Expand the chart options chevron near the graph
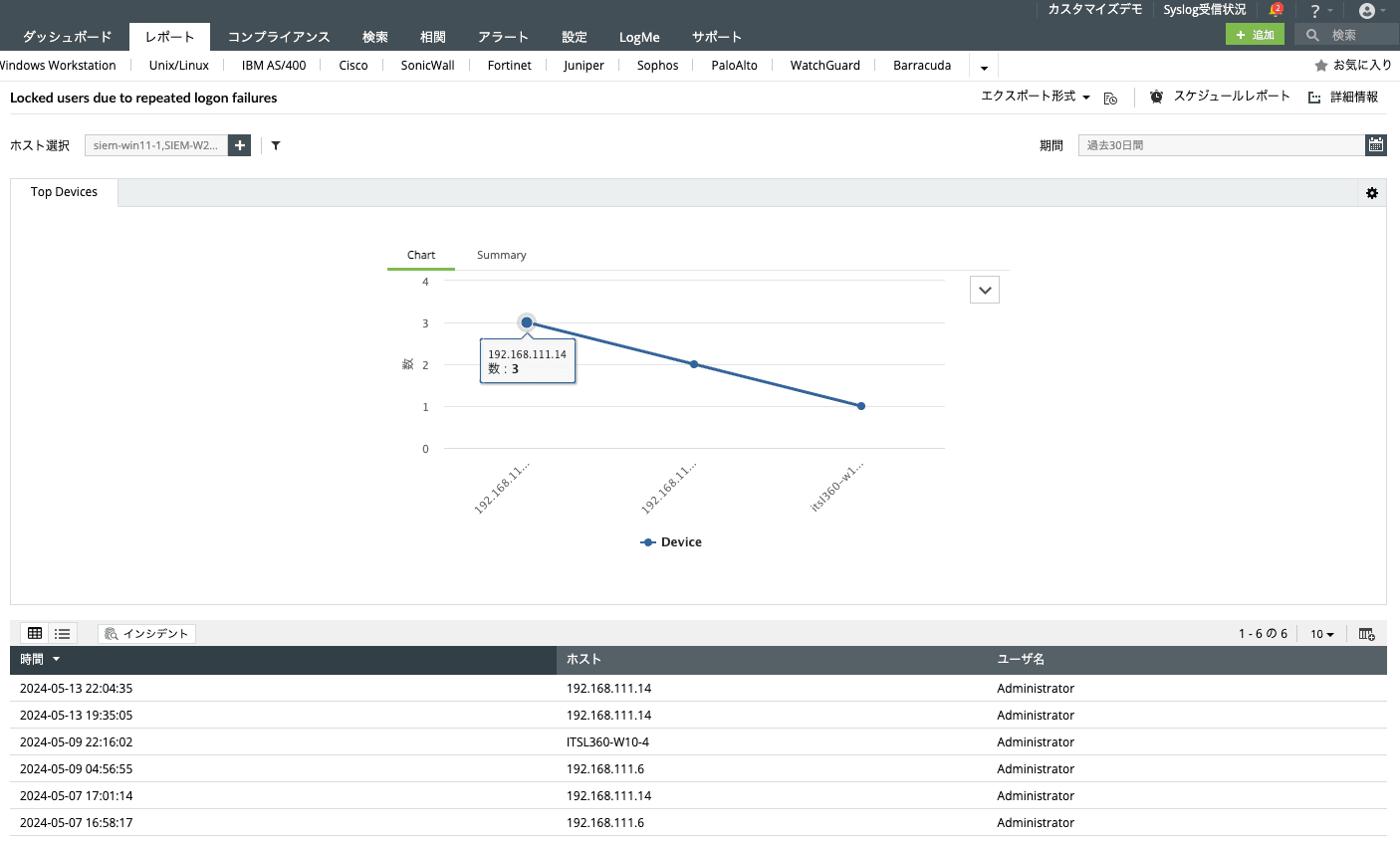The width and height of the screenshot is (1400, 842). pos(984,289)
